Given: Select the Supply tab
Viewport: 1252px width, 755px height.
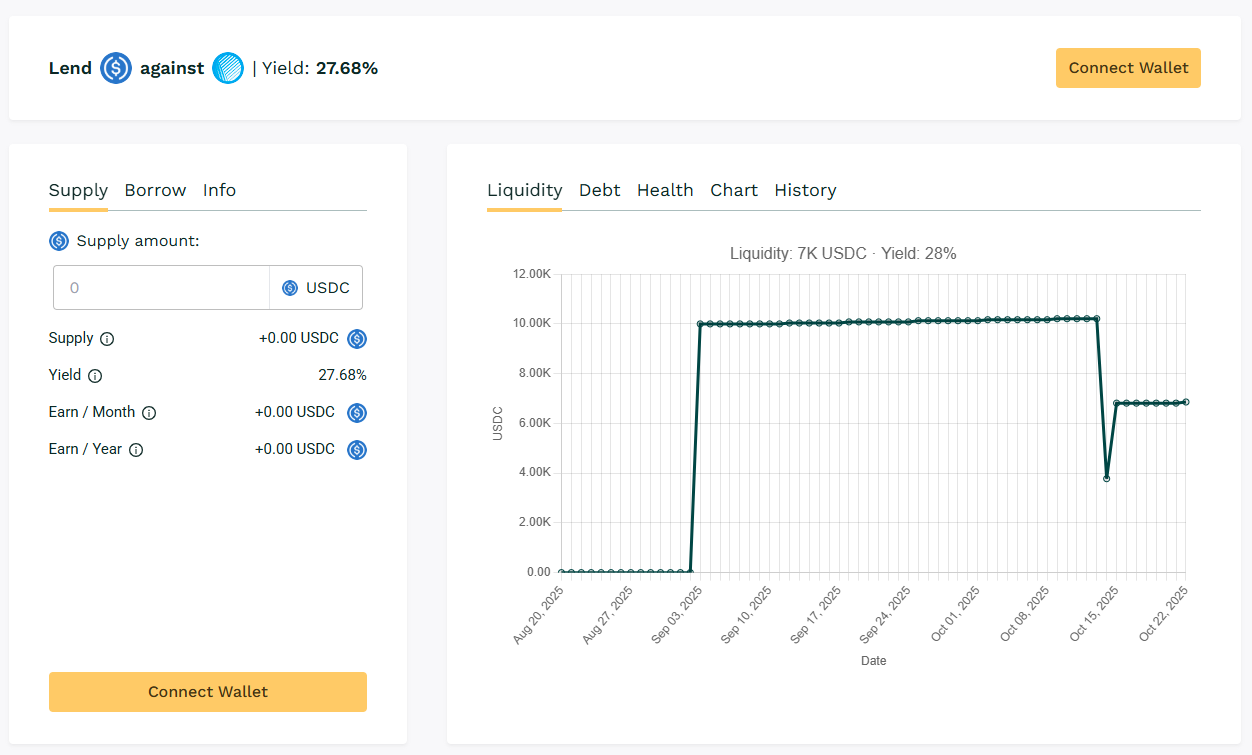Looking at the screenshot, I should pyautogui.click(x=78, y=190).
